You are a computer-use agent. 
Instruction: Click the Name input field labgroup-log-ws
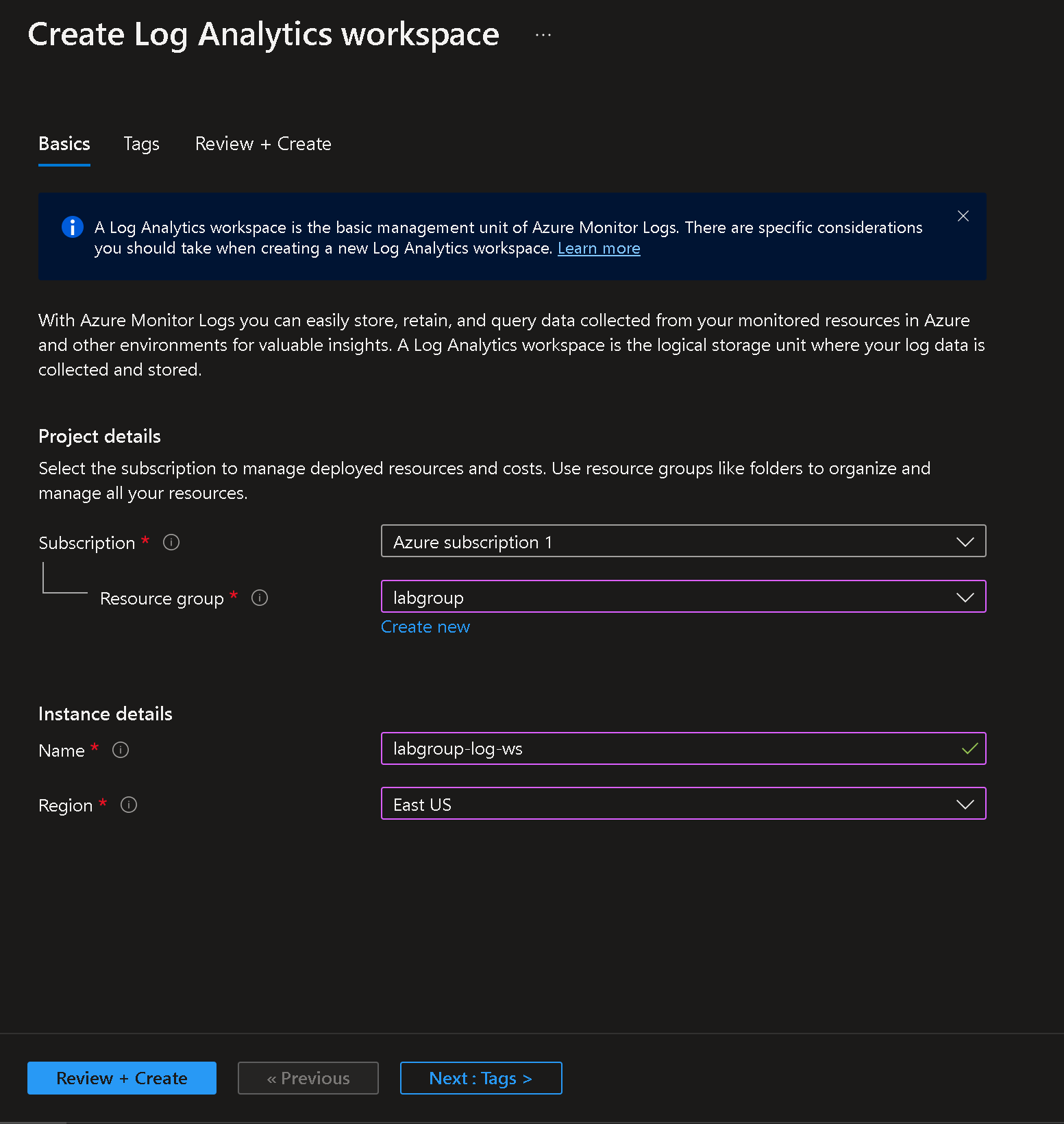(683, 748)
